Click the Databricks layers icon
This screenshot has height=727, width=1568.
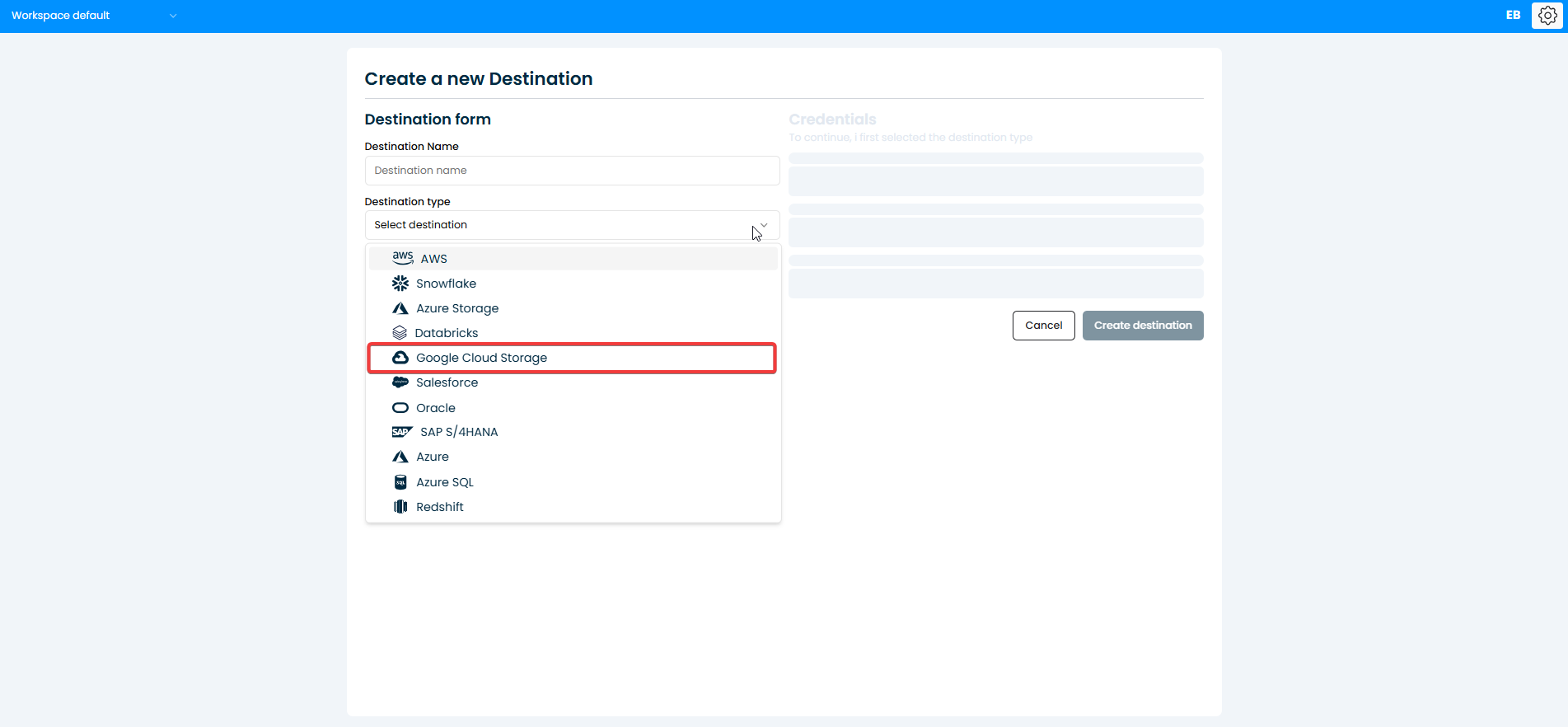(400, 333)
